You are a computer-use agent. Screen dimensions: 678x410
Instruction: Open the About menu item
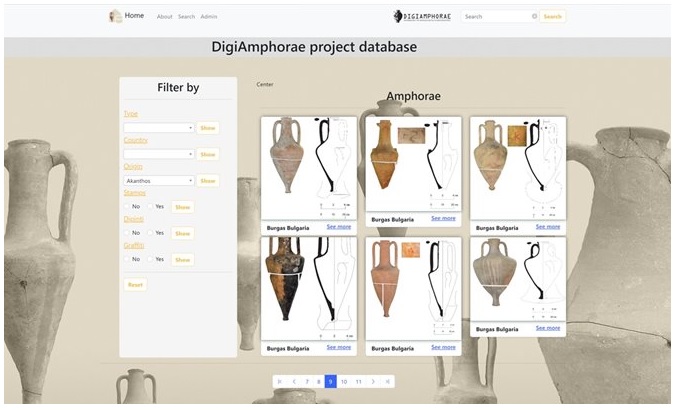(x=164, y=17)
